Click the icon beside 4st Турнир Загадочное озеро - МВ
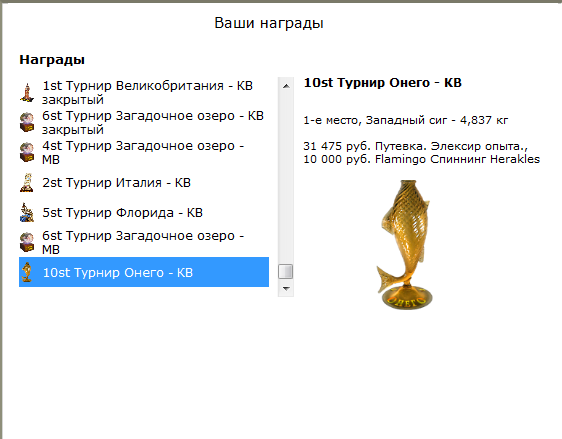 click(27, 152)
